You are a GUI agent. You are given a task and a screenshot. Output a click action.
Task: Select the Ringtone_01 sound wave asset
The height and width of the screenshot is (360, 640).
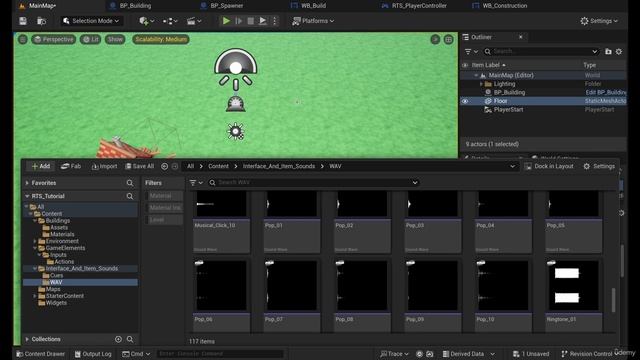573,295
